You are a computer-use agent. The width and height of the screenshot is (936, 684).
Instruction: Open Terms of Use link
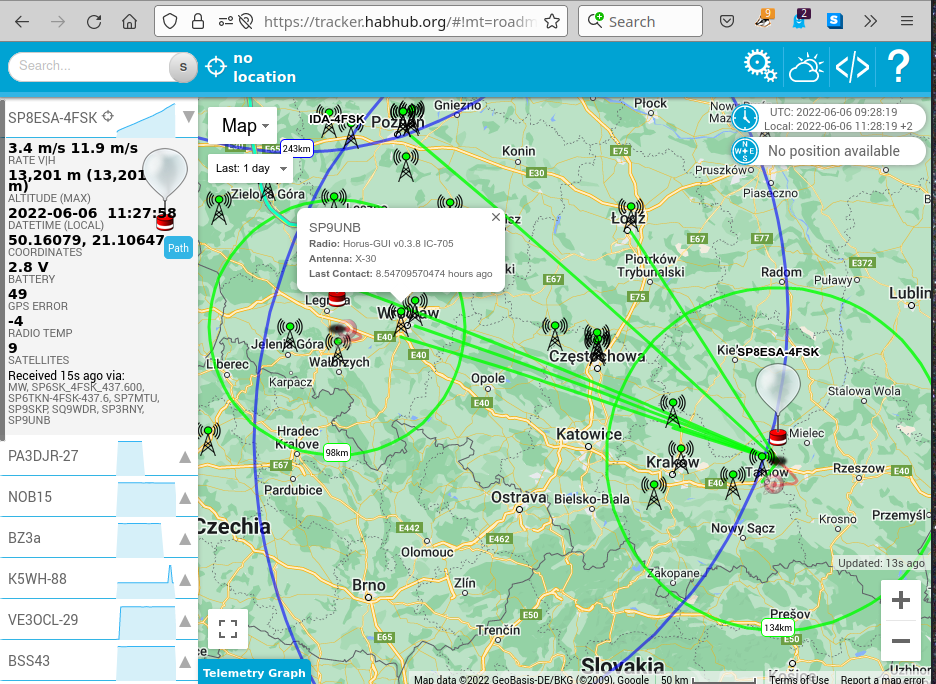pyautogui.click(x=799, y=679)
